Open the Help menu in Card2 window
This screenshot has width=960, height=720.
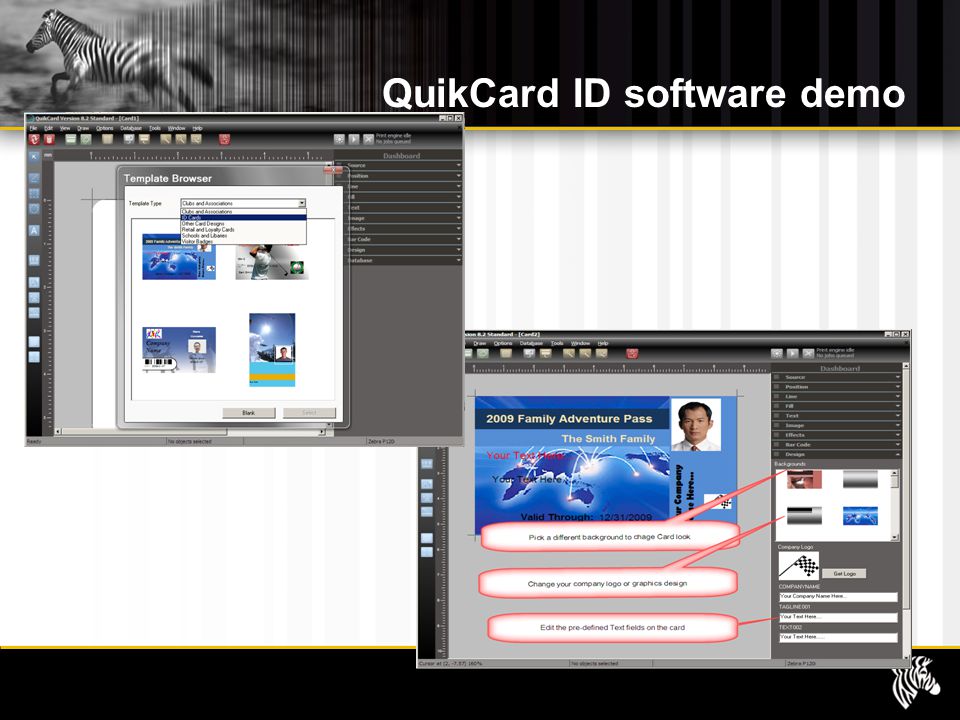[x=603, y=343]
